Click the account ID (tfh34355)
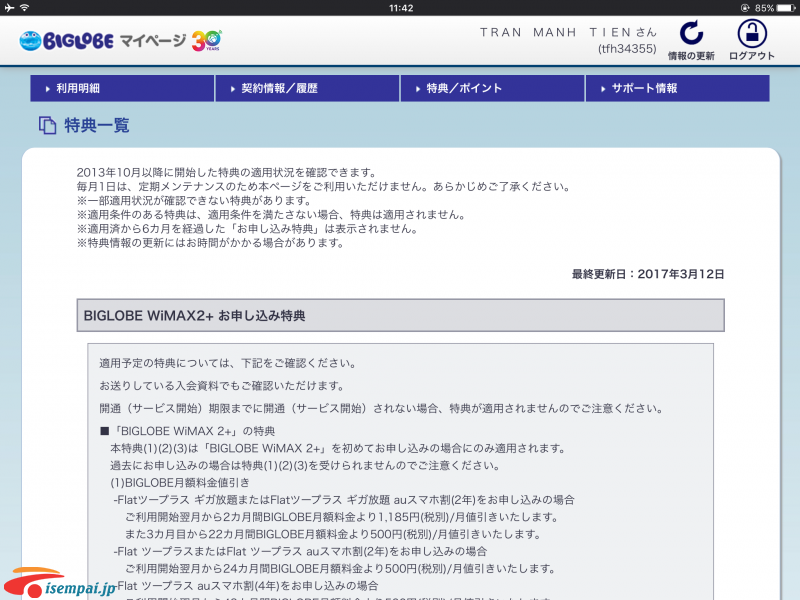Screen dimensions: 800x600 (627, 48)
